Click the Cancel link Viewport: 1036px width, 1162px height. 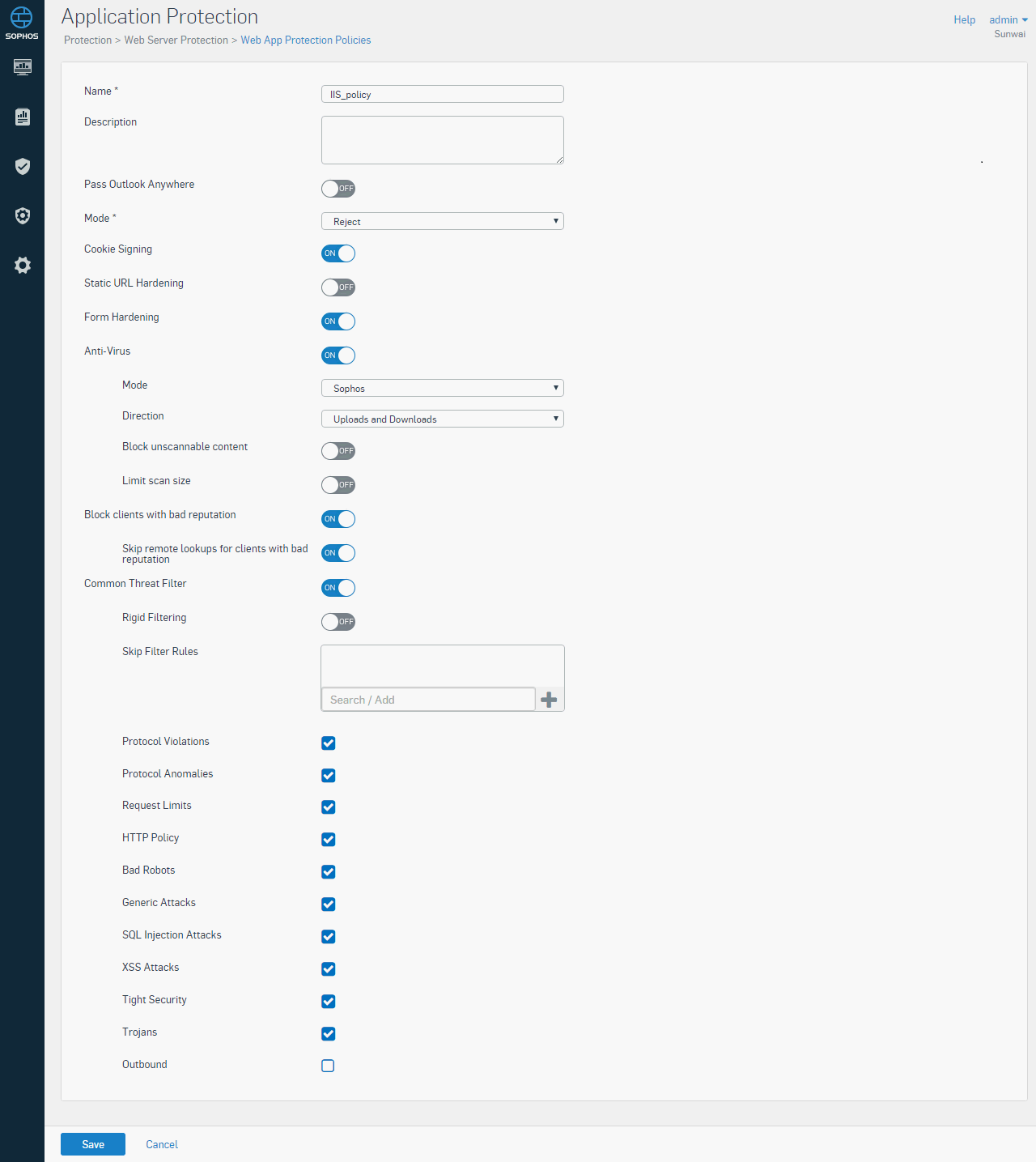(x=162, y=1144)
